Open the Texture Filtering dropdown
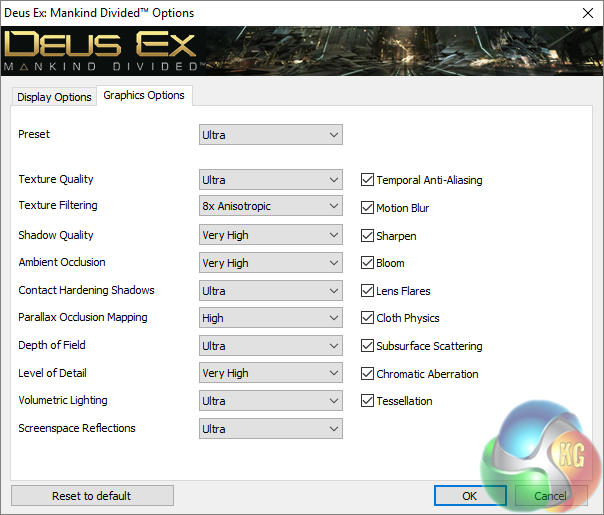The width and height of the screenshot is (604, 515). tap(270, 206)
